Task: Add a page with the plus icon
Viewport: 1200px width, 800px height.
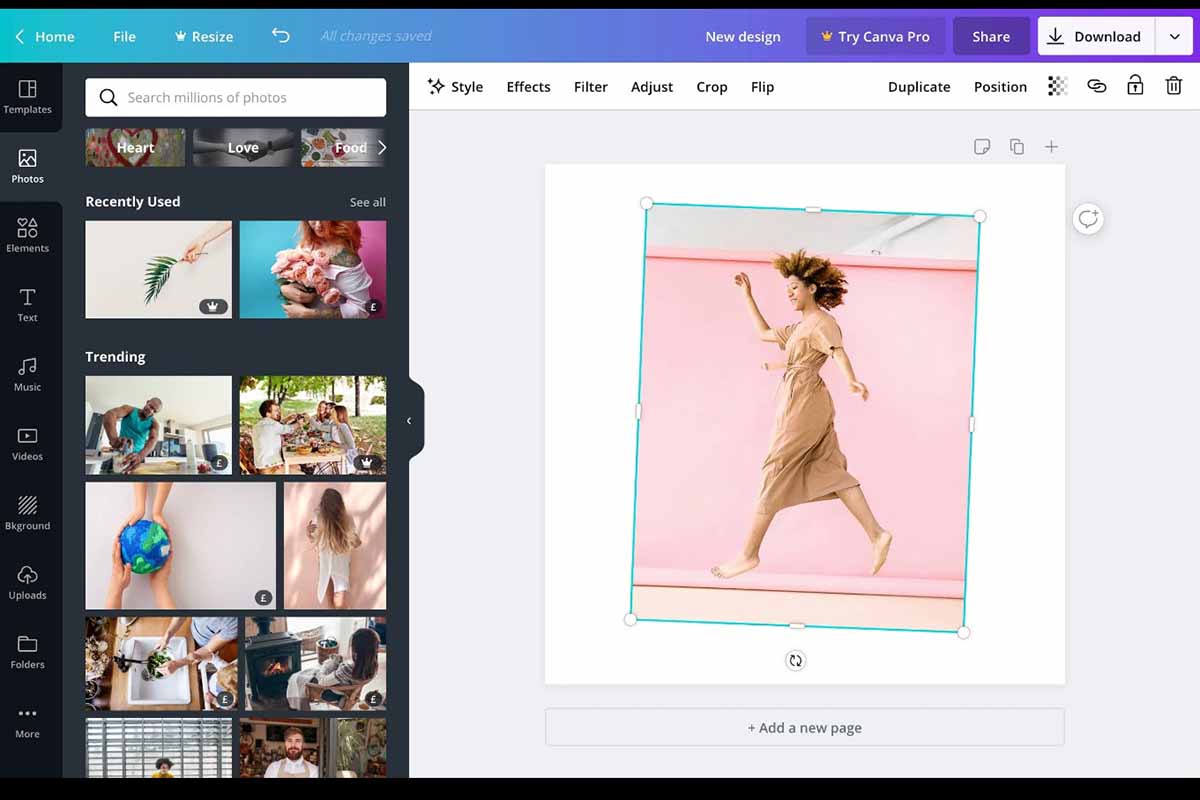Action: [1051, 147]
